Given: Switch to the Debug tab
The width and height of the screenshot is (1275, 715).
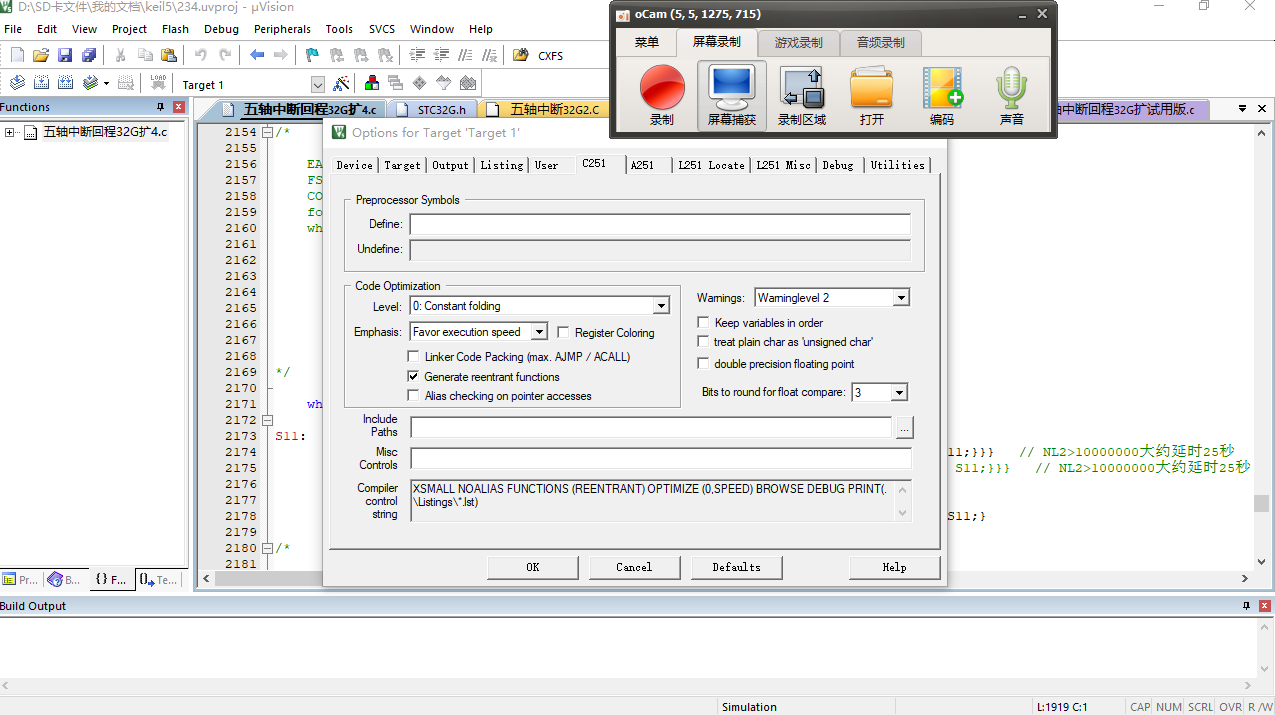Looking at the screenshot, I should coord(838,165).
